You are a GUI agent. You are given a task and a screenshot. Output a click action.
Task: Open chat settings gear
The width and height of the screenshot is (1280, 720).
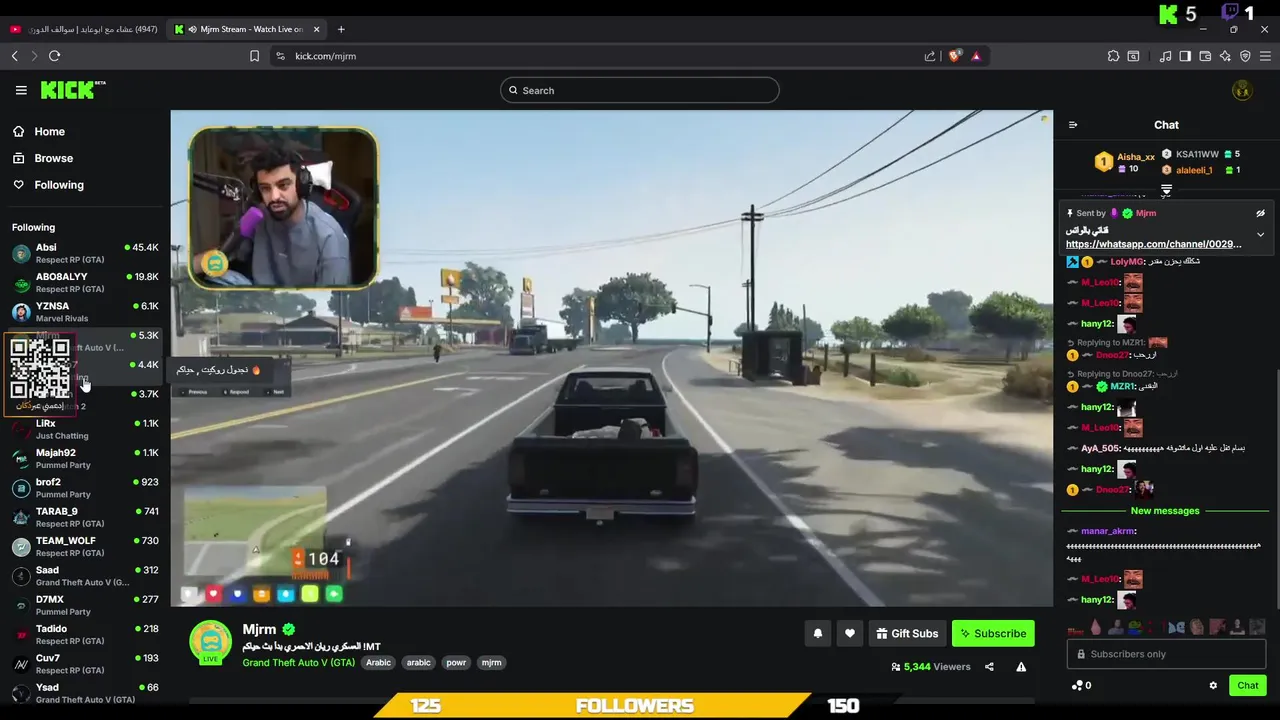pyautogui.click(x=1213, y=685)
